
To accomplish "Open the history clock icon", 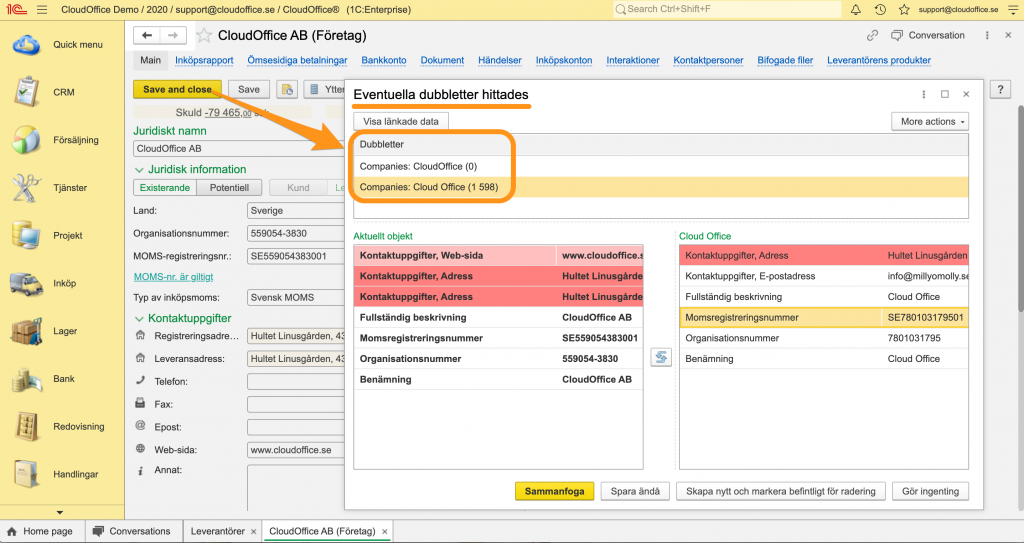I will [880, 10].
